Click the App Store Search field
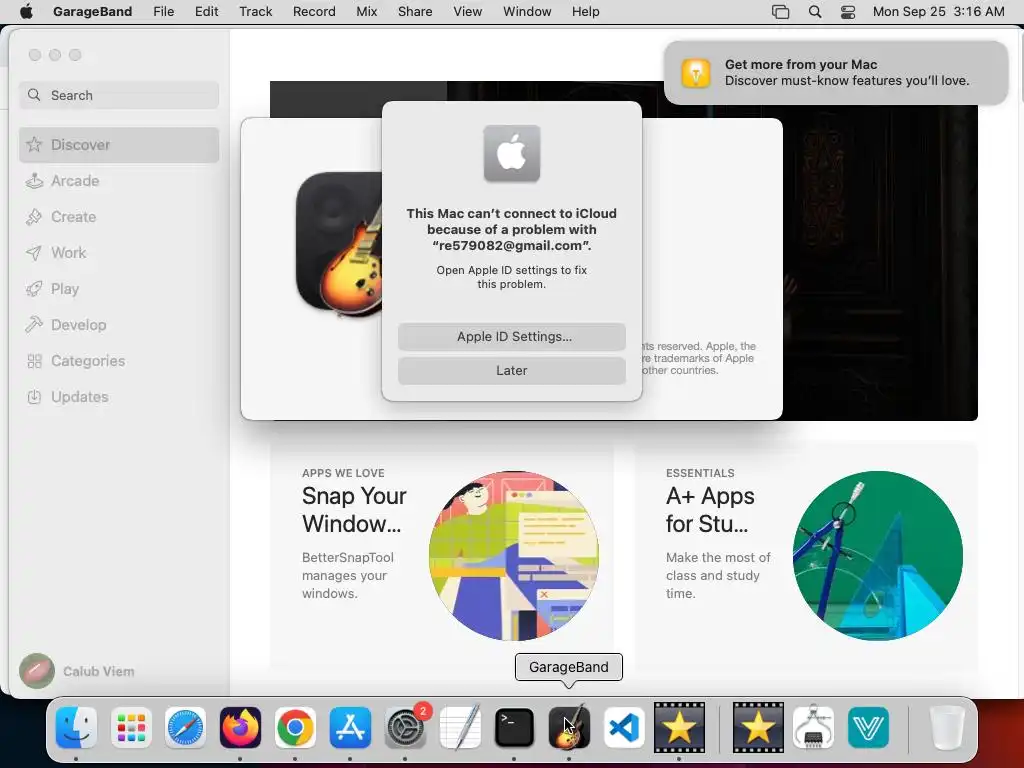 [119, 95]
